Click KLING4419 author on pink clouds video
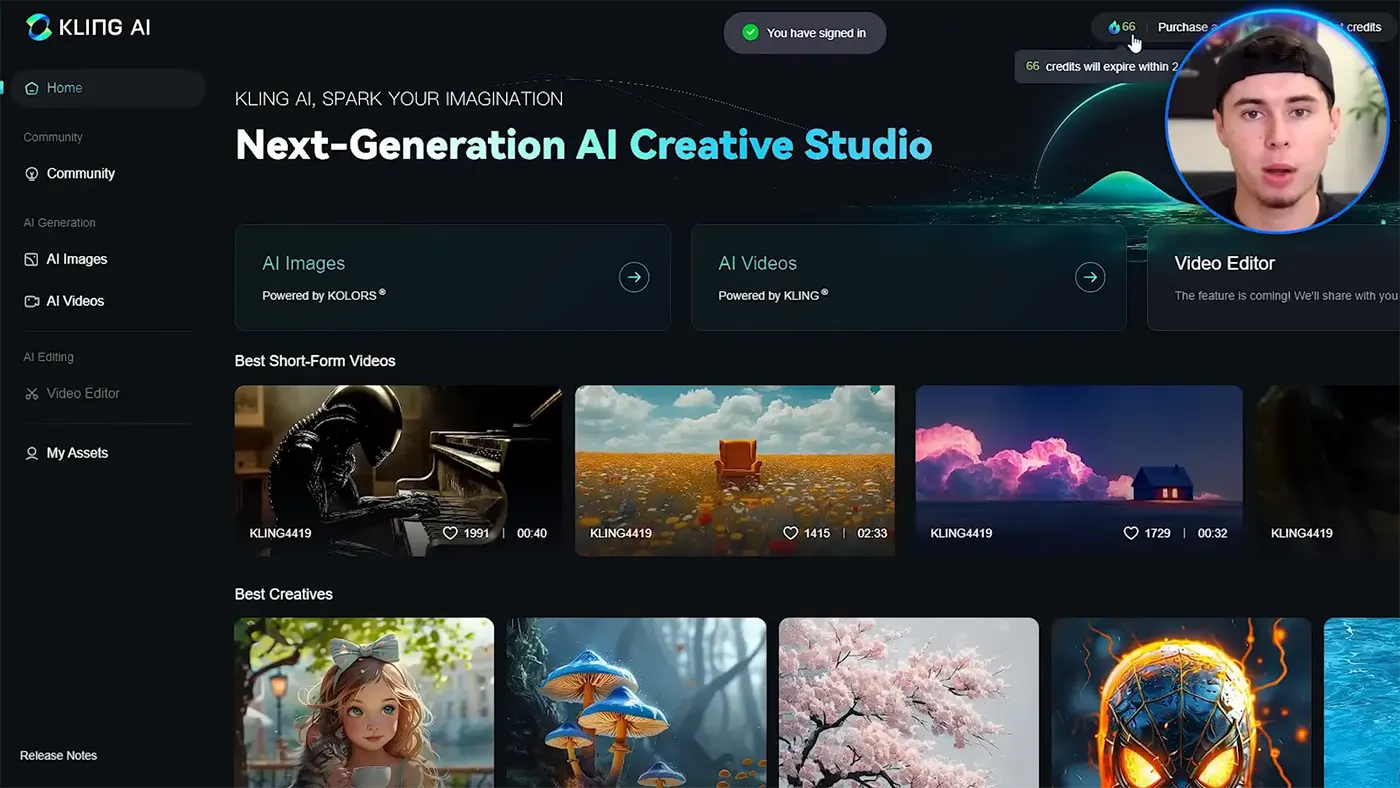 point(961,533)
